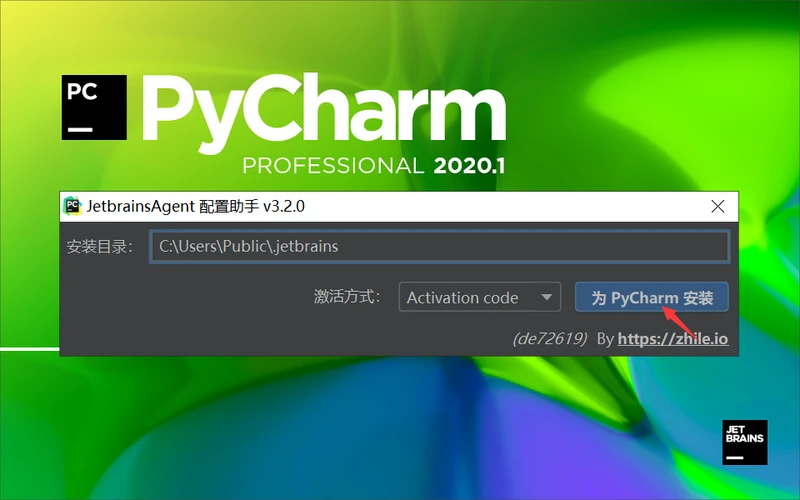Focus the install directory path field
This screenshot has height=500, width=800.
pyautogui.click(x=438, y=246)
